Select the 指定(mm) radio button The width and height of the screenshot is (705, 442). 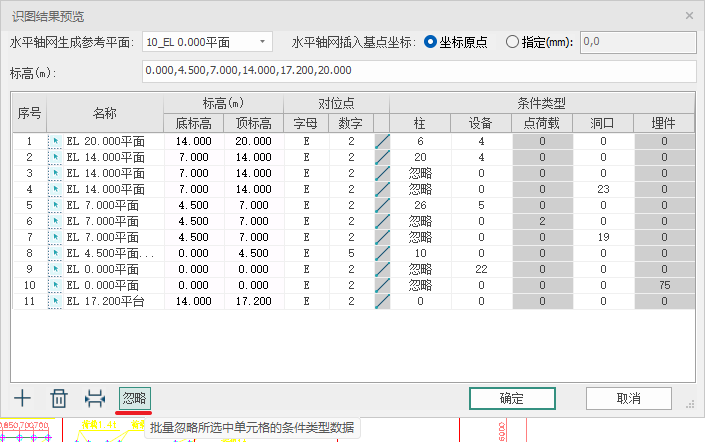(x=513, y=42)
